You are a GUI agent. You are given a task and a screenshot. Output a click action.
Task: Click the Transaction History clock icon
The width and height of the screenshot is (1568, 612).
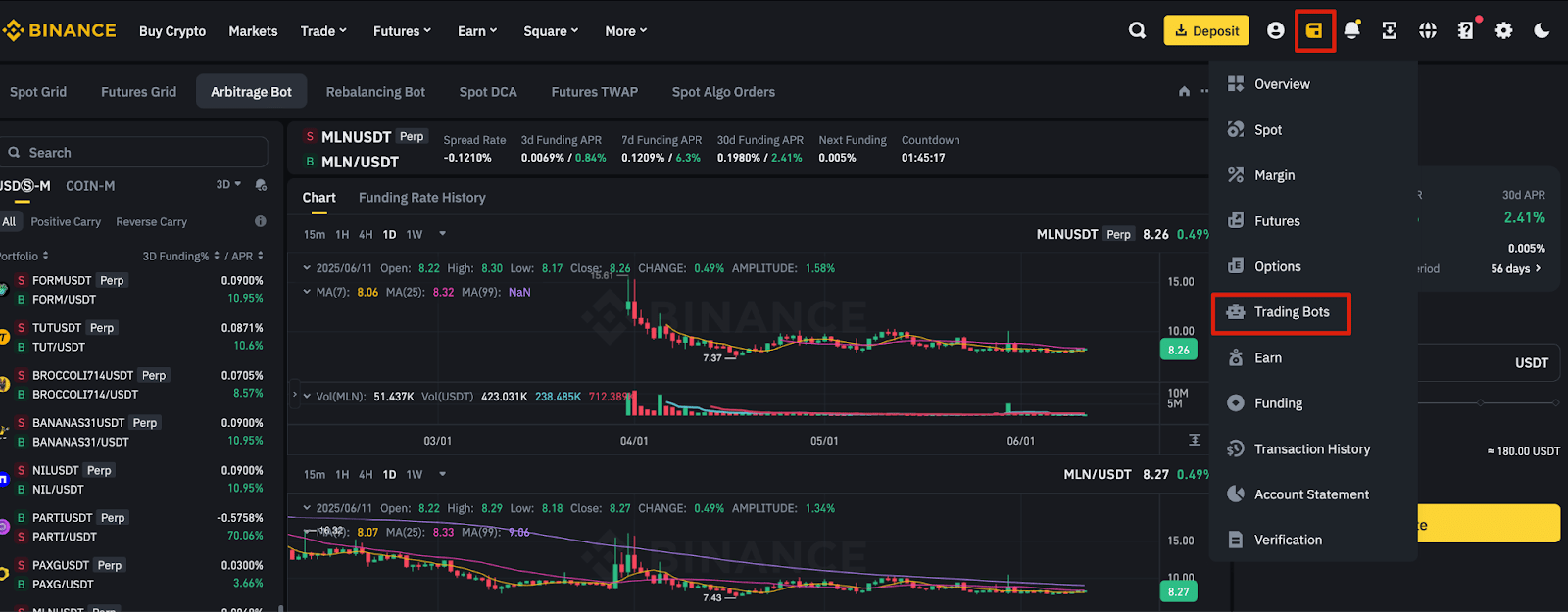1236,448
